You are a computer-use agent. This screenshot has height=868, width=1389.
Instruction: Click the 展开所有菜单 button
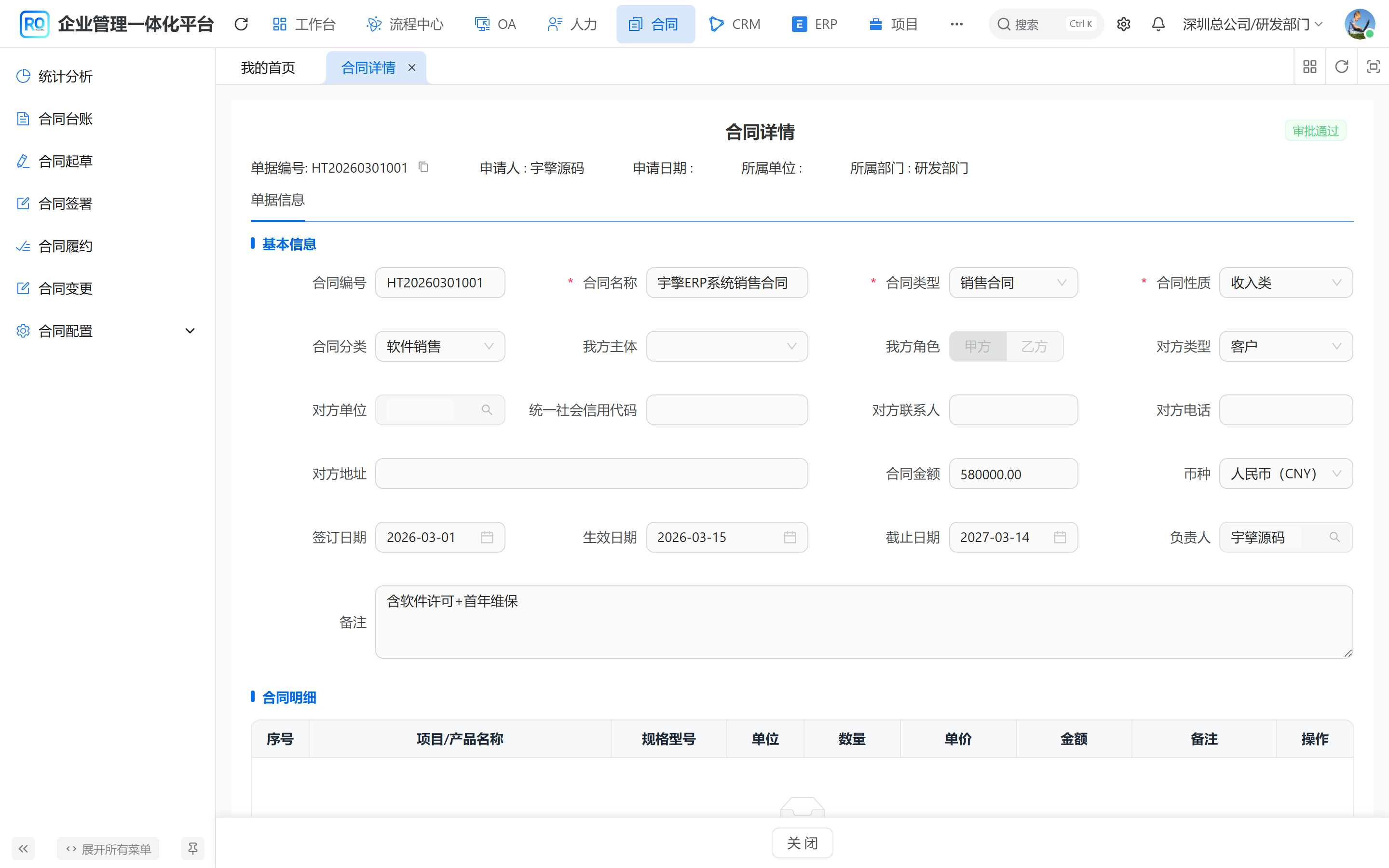coord(108,849)
